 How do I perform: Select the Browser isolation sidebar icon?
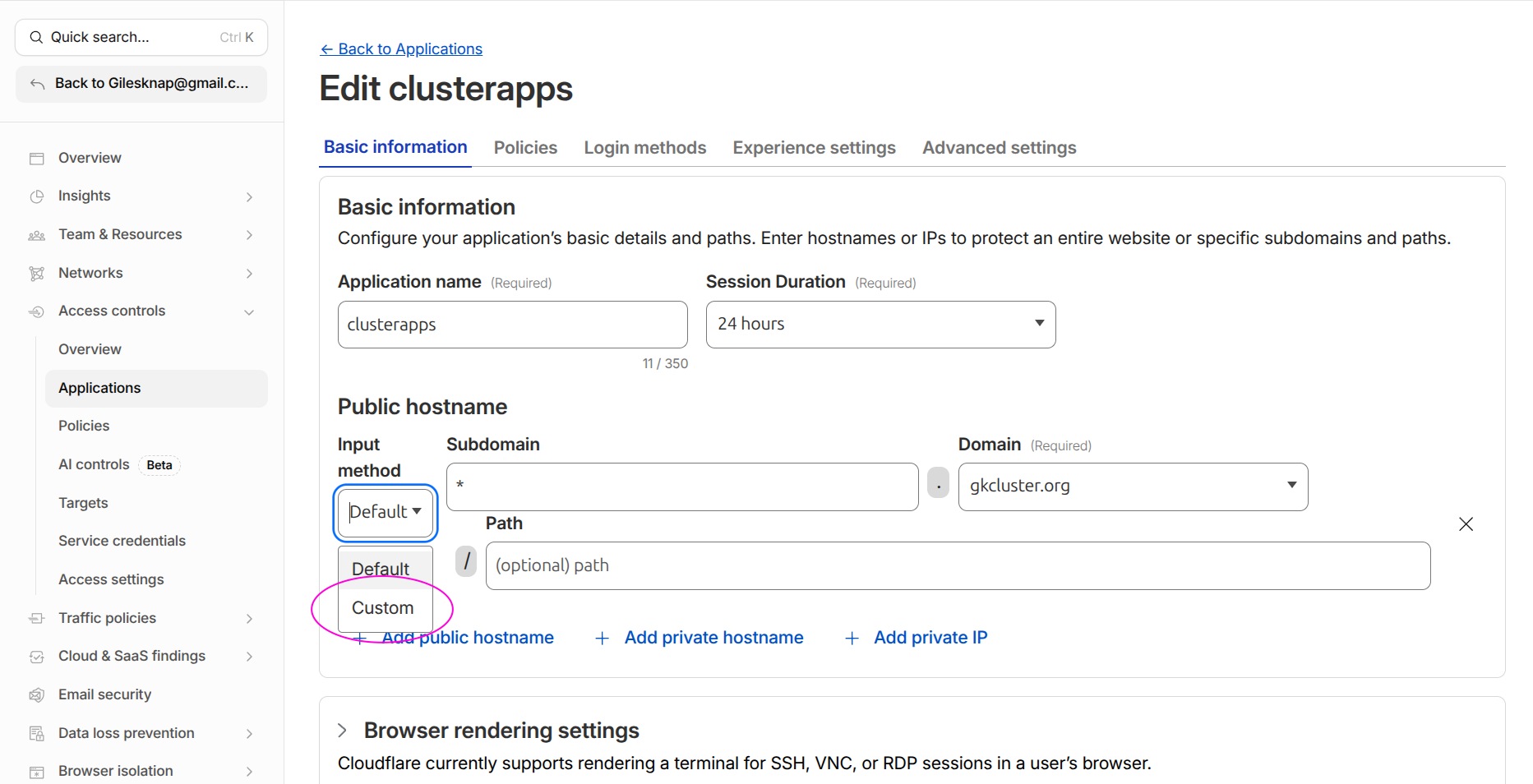coord(38,771)
